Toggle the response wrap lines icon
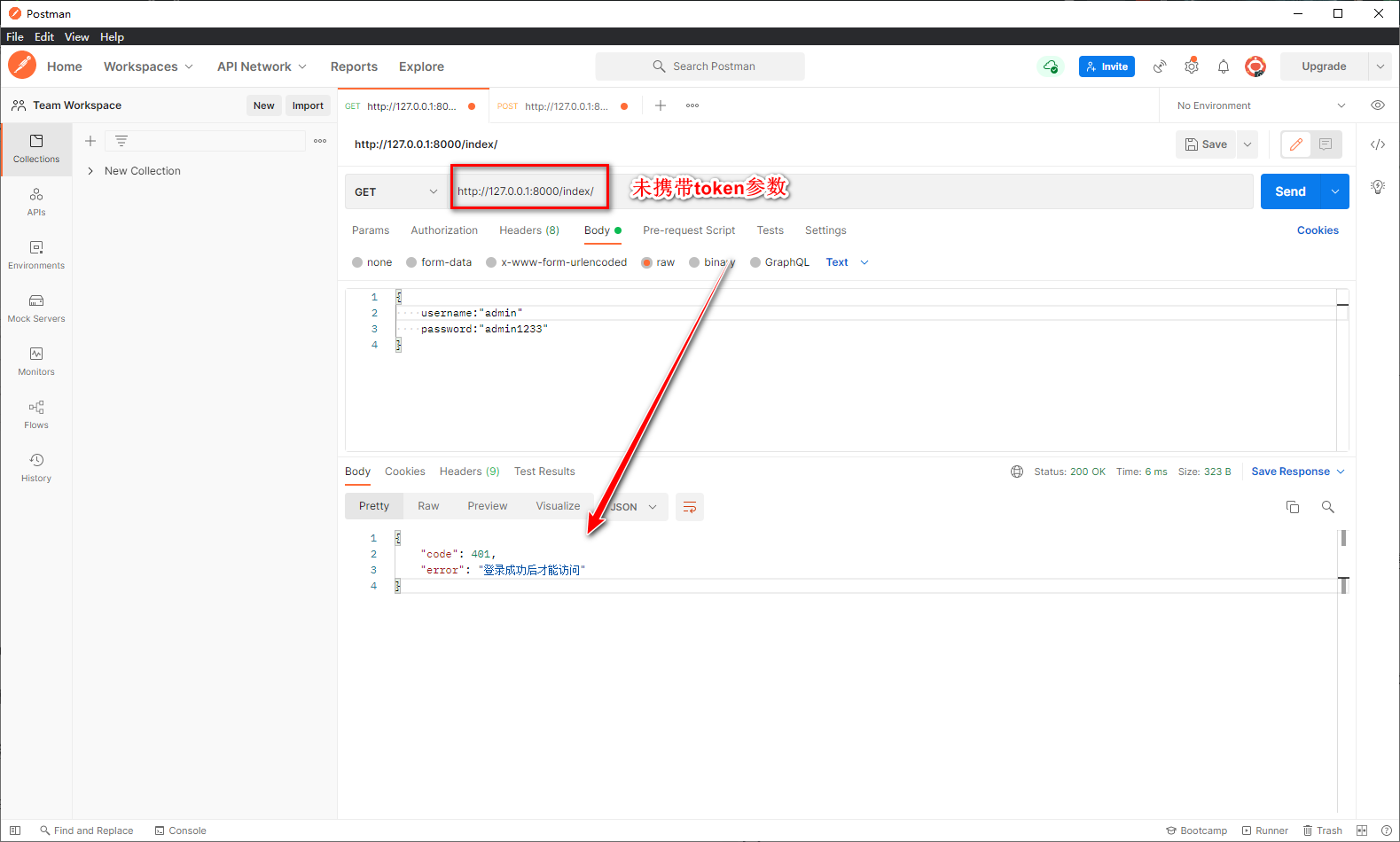 690,507
